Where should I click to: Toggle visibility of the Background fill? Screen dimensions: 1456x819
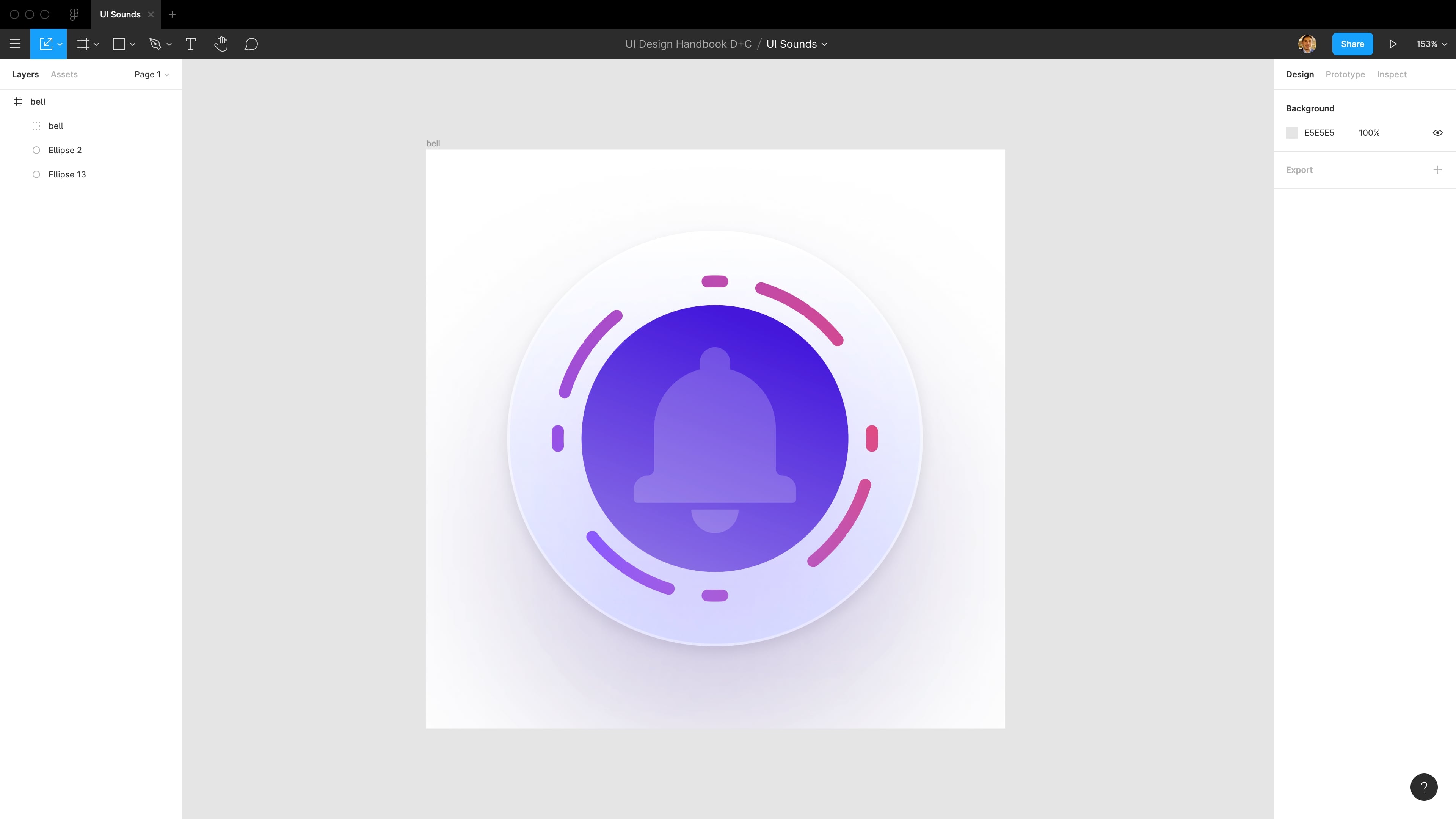[1437, 132]
